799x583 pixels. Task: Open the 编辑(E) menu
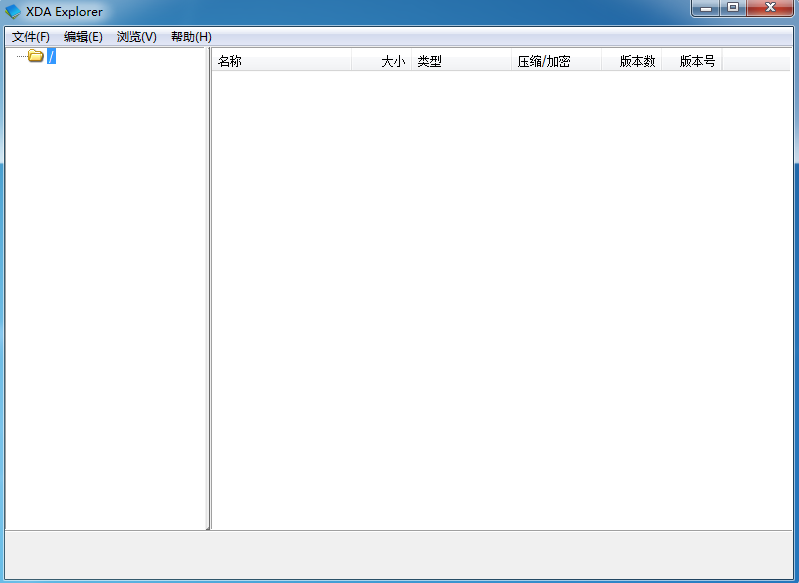point(83,37)
